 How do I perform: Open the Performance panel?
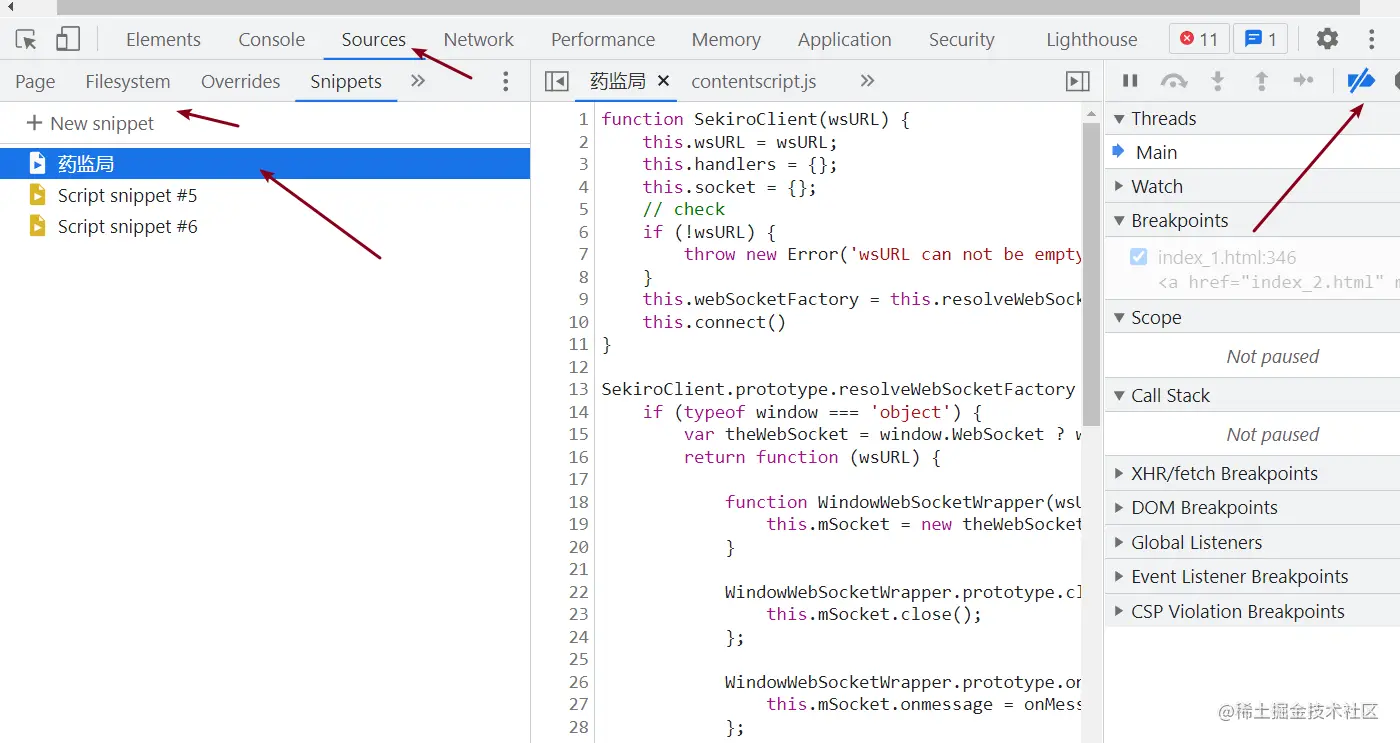603,40
